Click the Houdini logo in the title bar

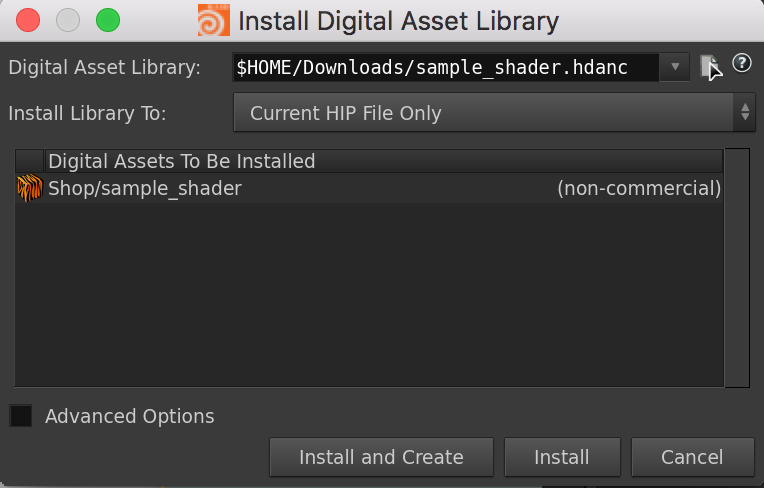pos(213,20)
